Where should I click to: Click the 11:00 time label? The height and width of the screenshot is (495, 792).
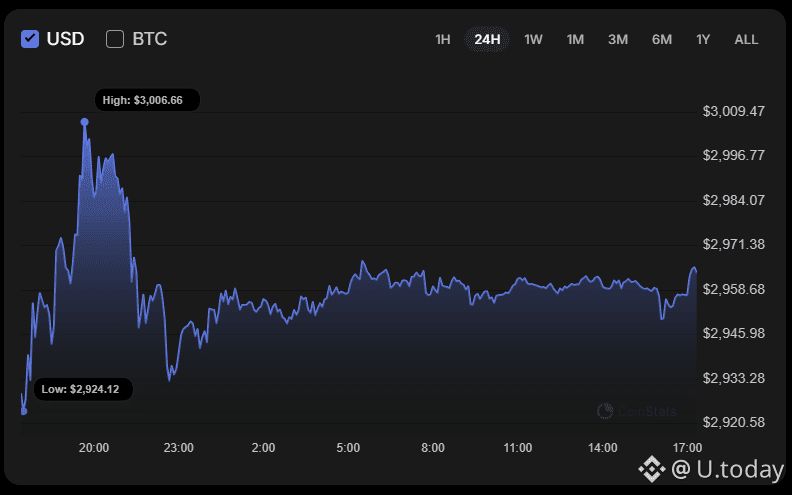point(518,448)
